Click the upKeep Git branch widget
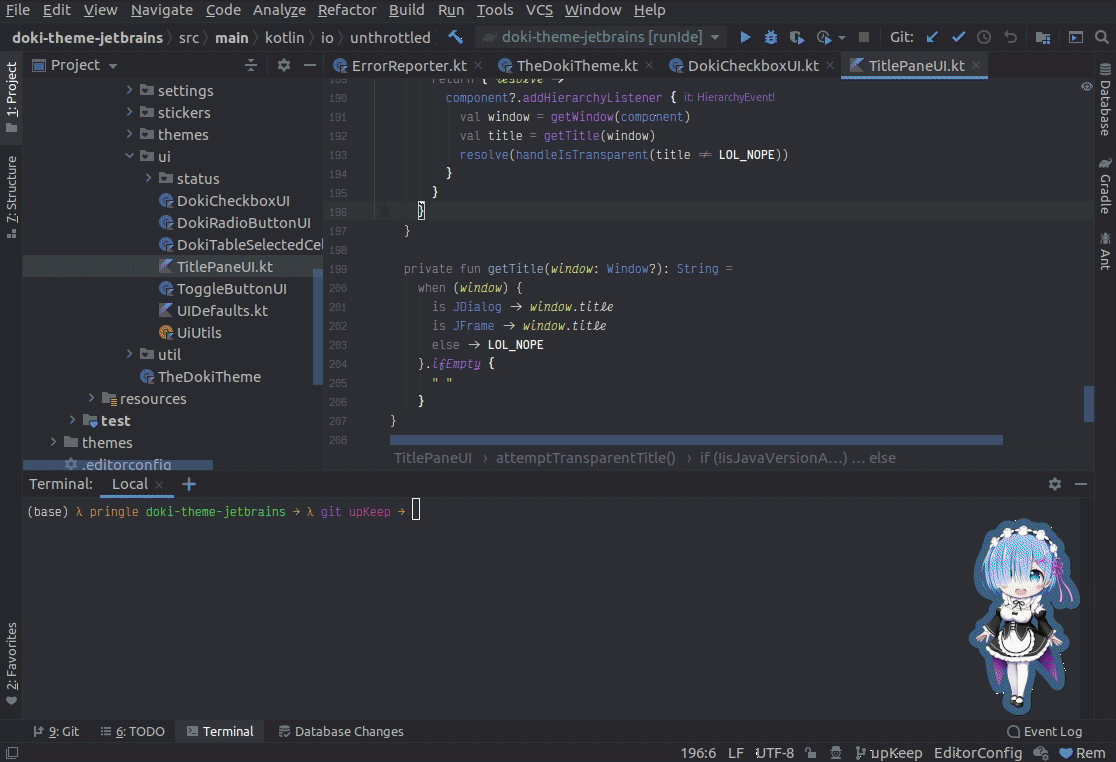 (888, 753)
